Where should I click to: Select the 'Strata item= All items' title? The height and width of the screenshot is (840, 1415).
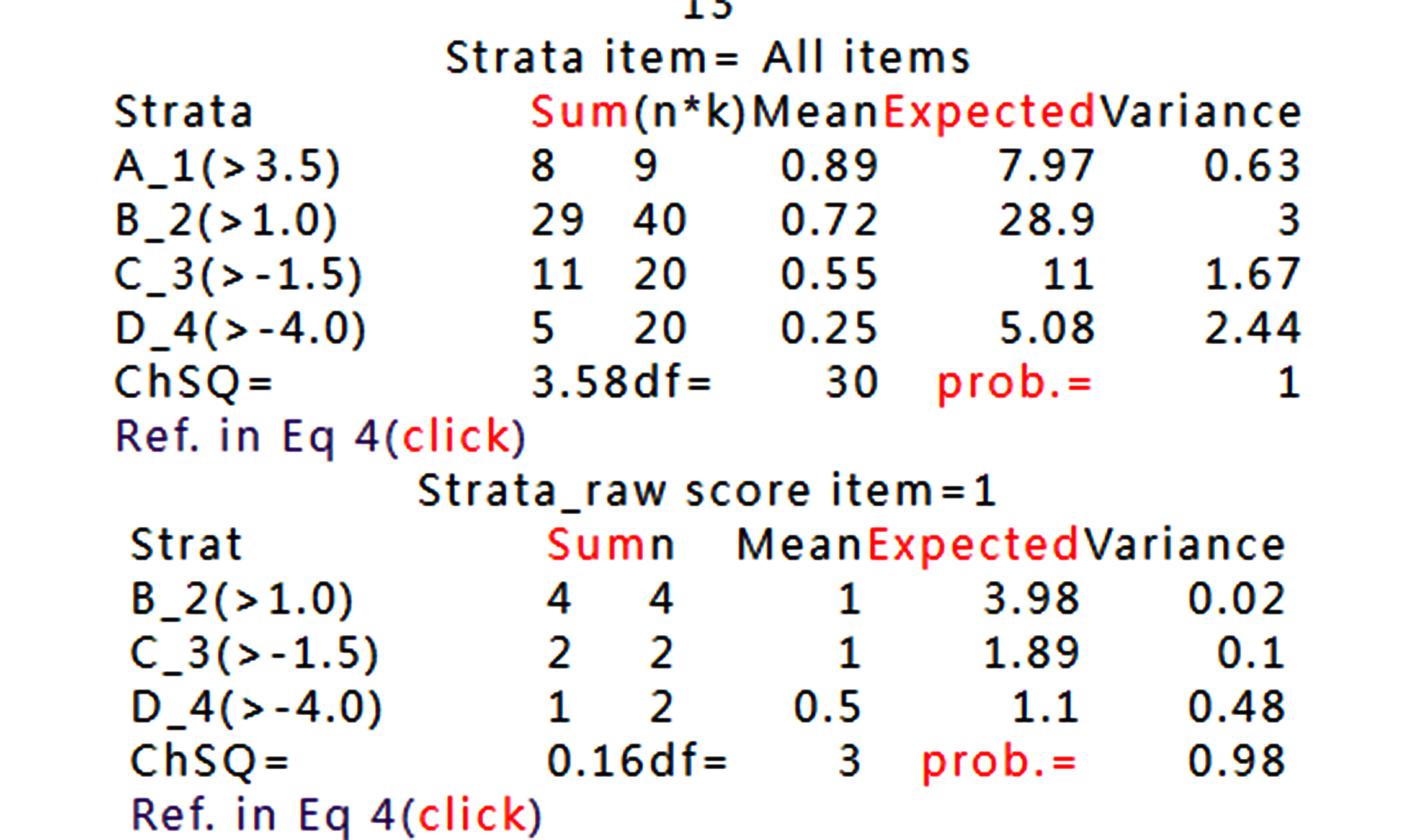click(x=708, y=58)
